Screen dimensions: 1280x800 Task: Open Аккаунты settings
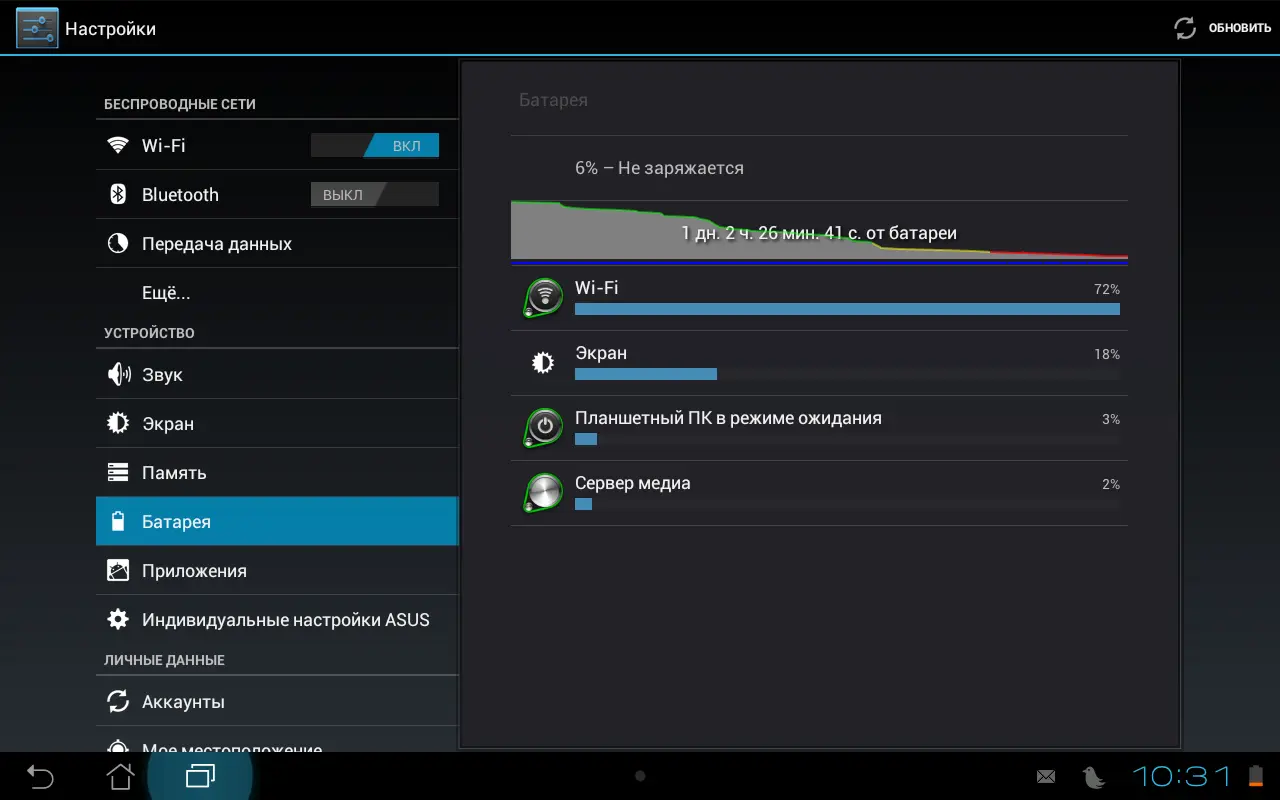[277, 701]
